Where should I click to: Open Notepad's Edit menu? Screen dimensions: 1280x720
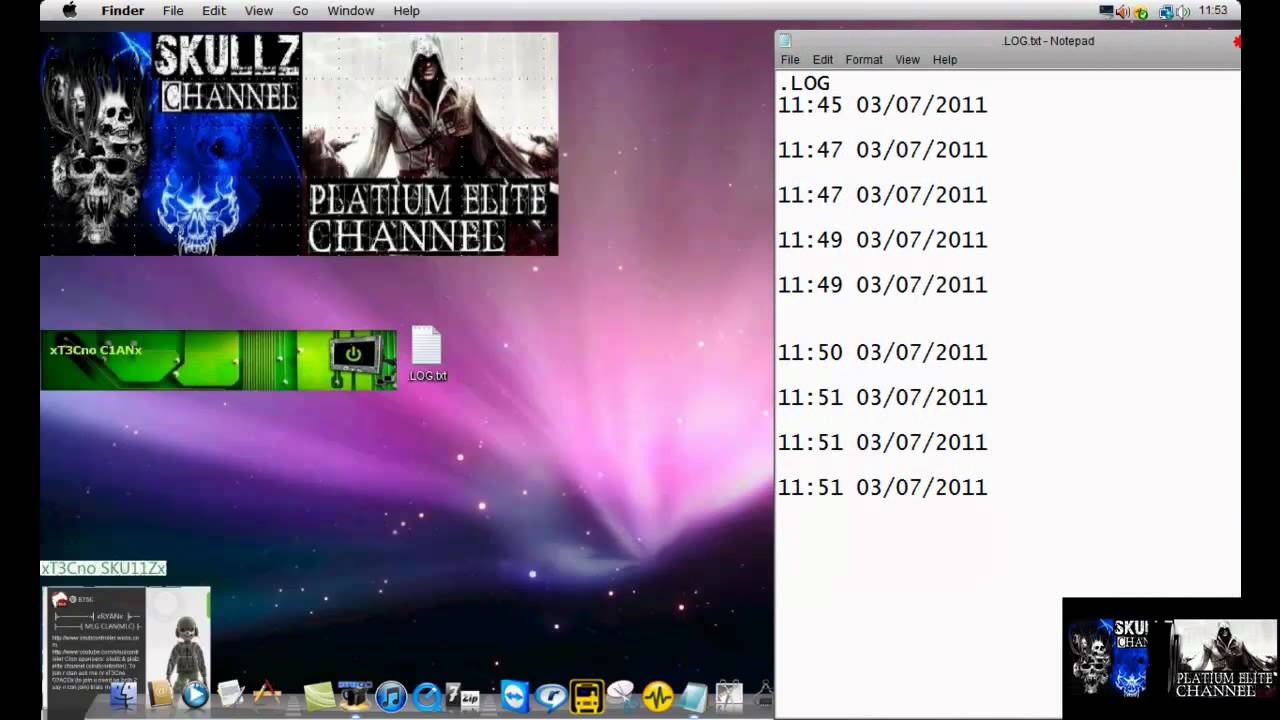pos(823,60)
